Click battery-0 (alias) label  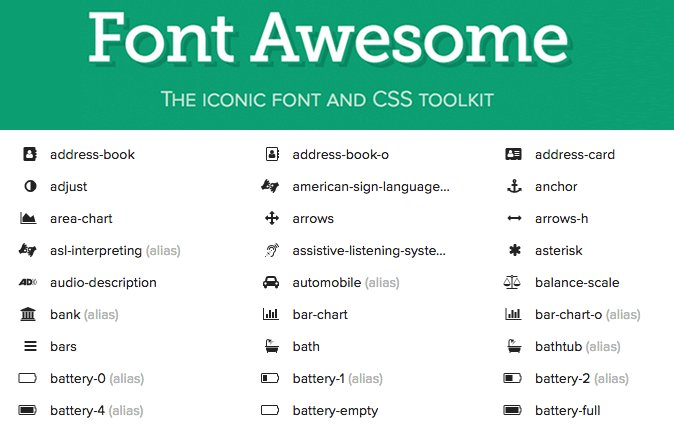click(x=97, y=378)
